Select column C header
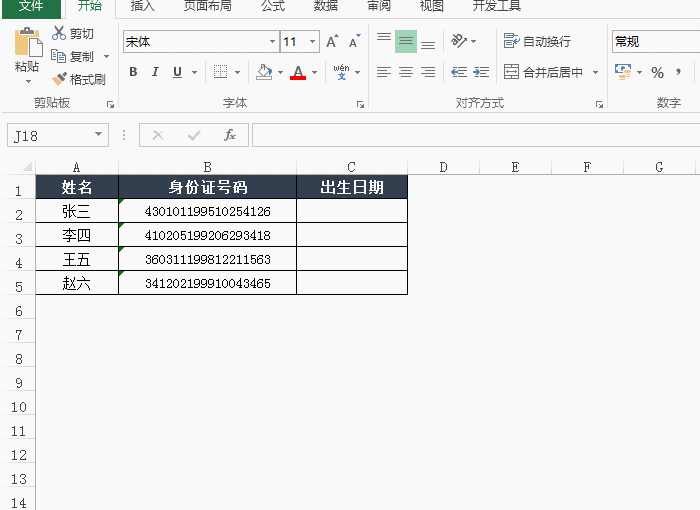The height and width of the screenshot is (510, 700). point(352,167)
